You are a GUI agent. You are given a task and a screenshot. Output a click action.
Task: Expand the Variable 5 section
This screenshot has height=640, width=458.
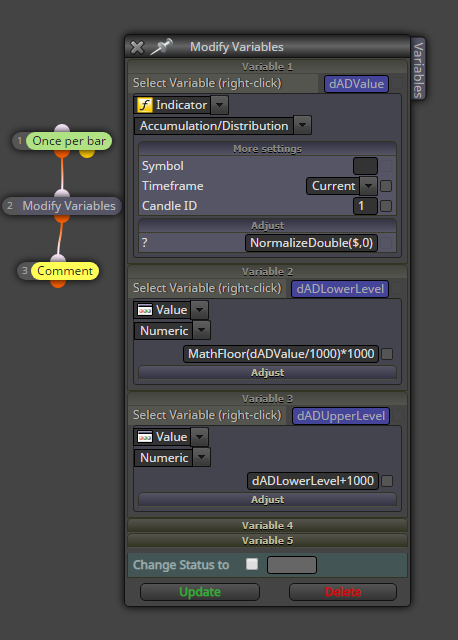coord(267,540)
